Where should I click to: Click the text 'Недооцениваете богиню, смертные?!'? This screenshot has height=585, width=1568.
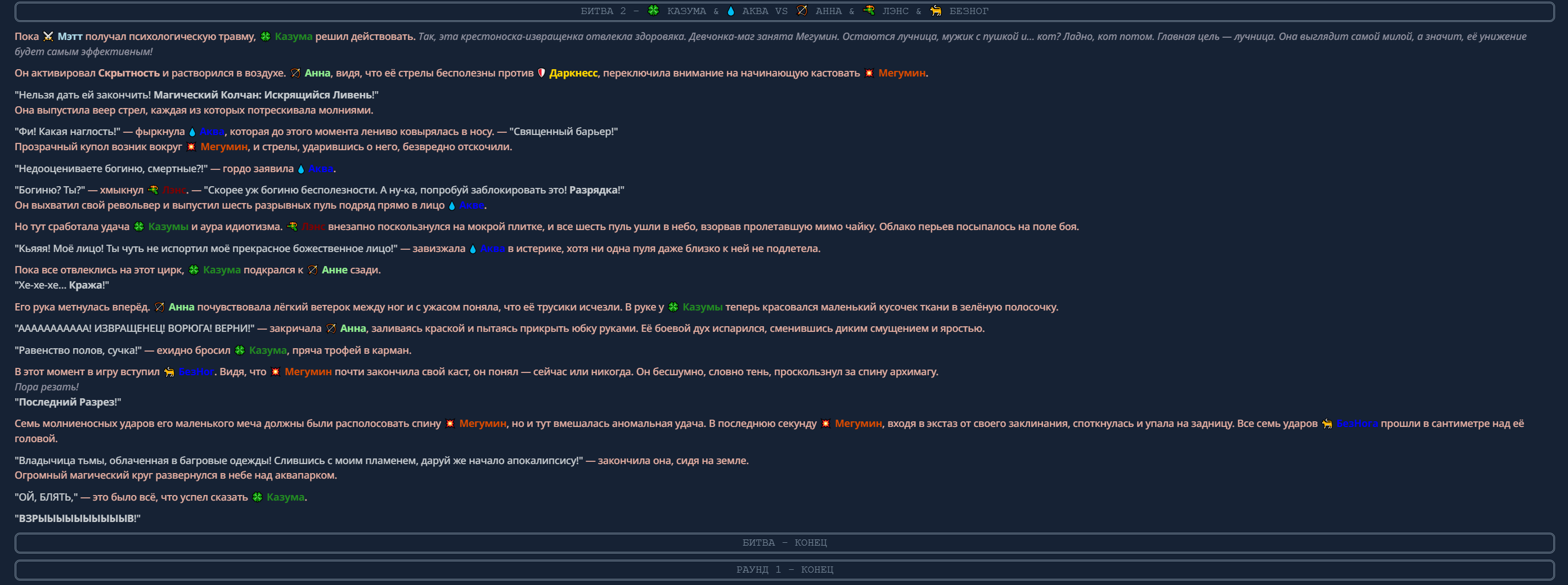(x=111, y=169)
